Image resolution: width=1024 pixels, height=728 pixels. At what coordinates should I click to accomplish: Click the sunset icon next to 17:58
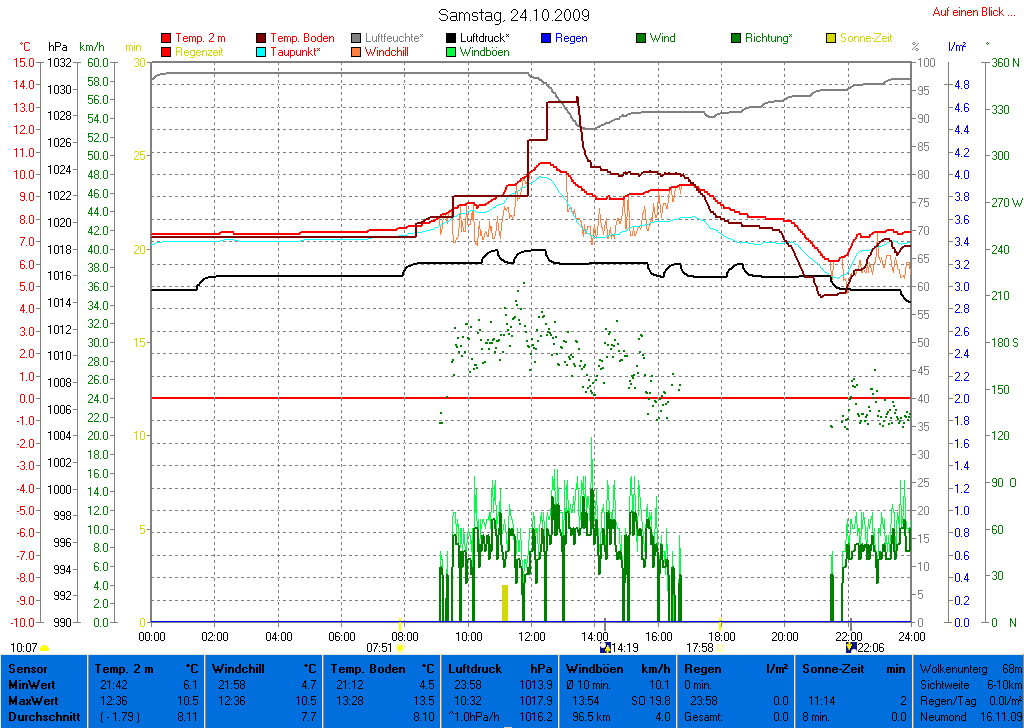720,648
